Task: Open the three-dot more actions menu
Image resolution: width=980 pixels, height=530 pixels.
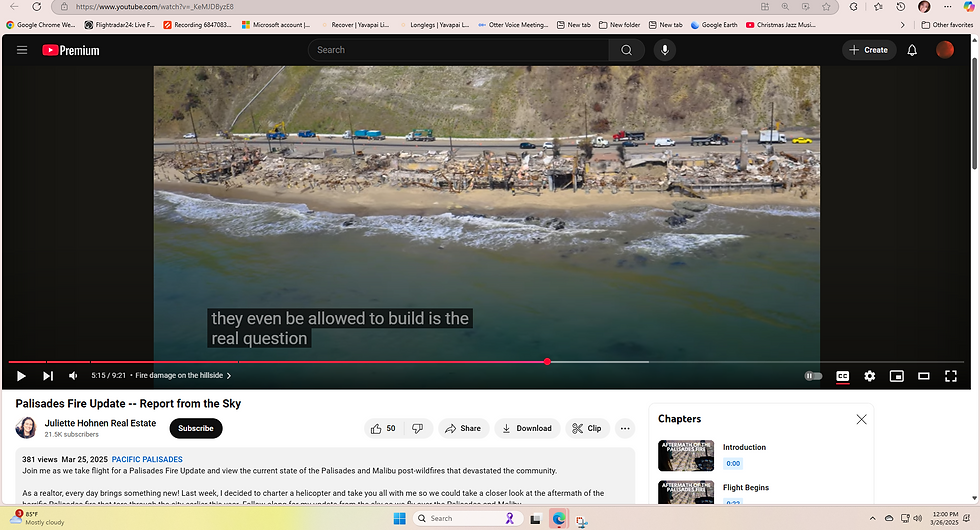Action: 624,428
